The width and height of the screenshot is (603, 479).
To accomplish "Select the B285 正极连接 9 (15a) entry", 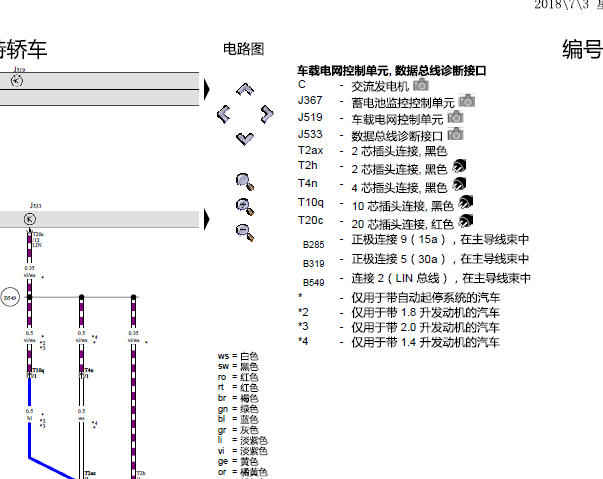I will 416,241.
